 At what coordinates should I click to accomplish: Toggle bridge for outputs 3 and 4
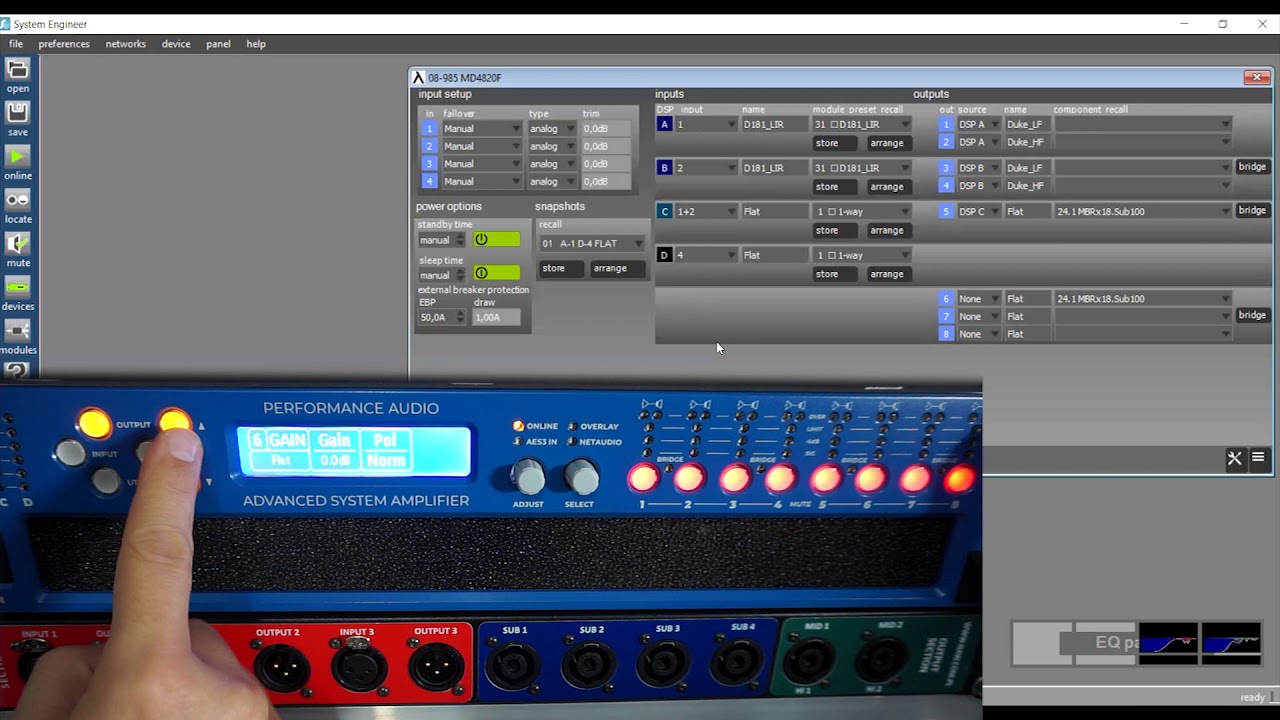(x=1252, y=167)
